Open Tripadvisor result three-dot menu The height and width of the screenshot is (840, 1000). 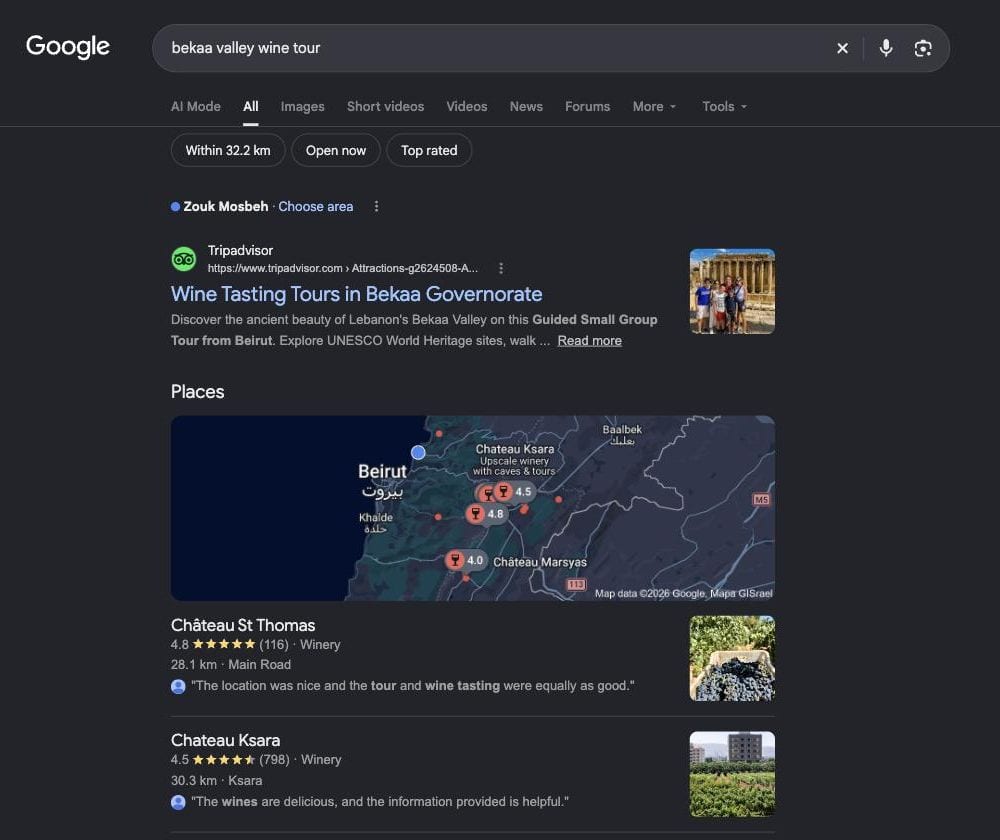[x=501, y=269]
